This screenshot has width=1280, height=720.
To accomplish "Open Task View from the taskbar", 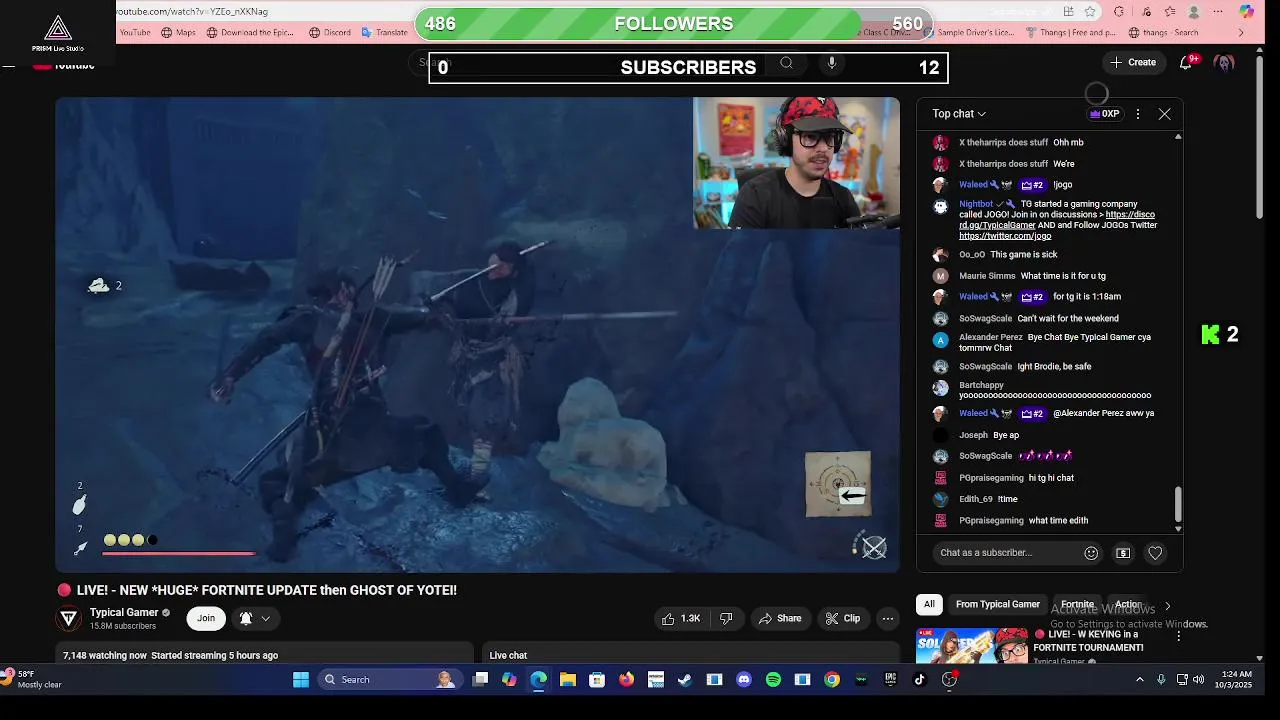I will tap(480, 679).
